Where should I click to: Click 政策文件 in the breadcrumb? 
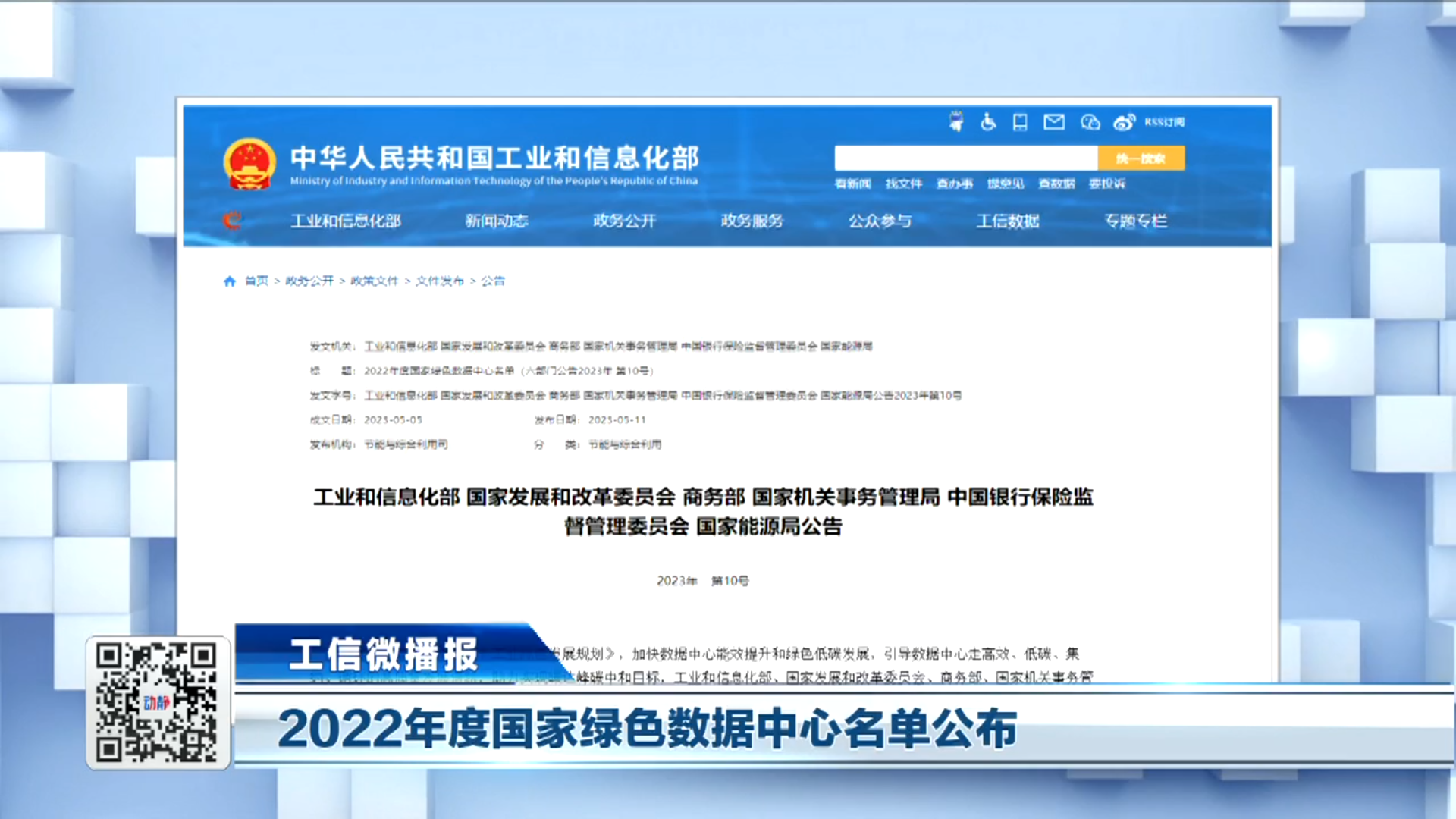(x=374, y=281)
